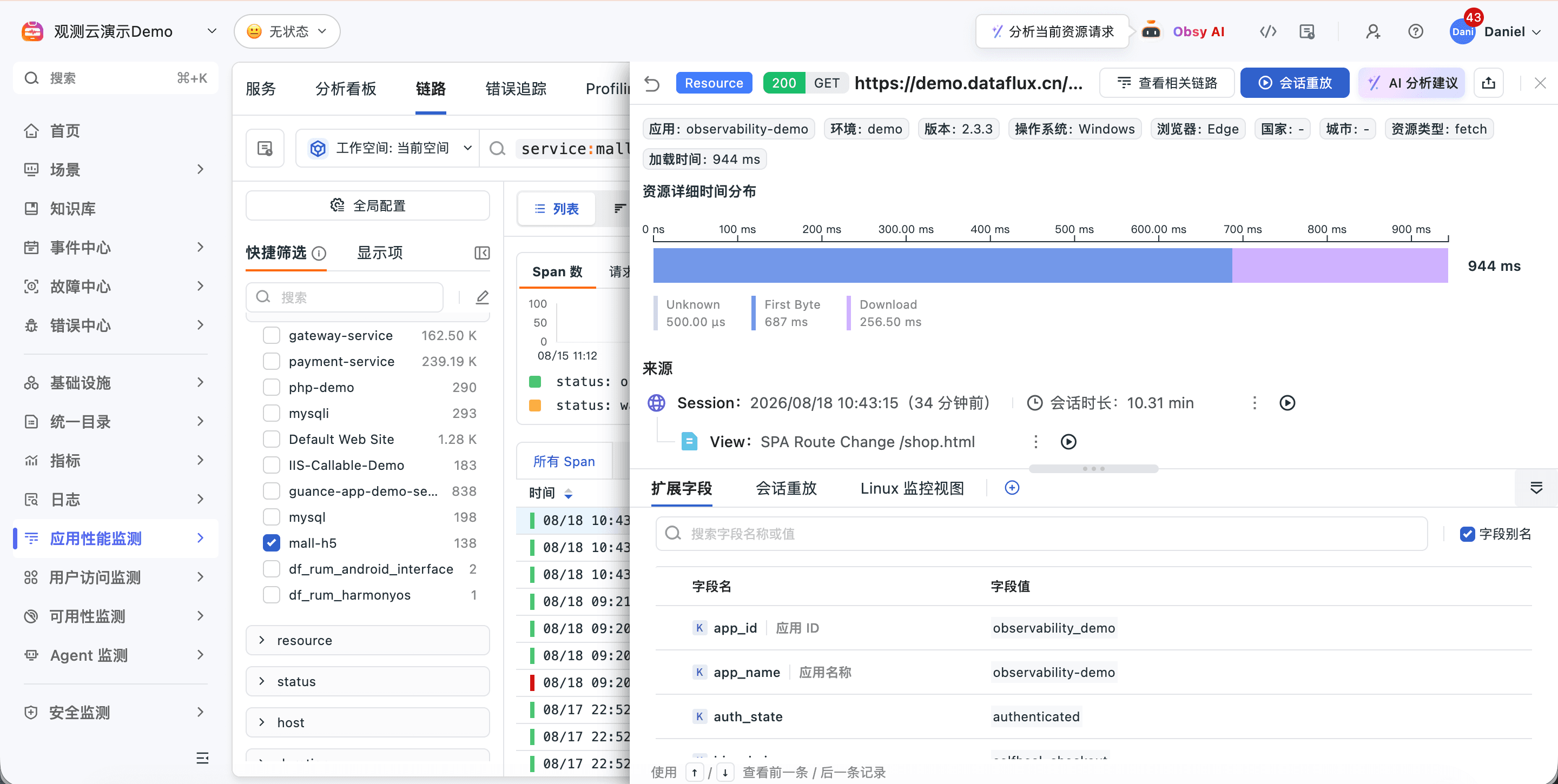Collapse the sidebar menu icon at bottom

203,758
